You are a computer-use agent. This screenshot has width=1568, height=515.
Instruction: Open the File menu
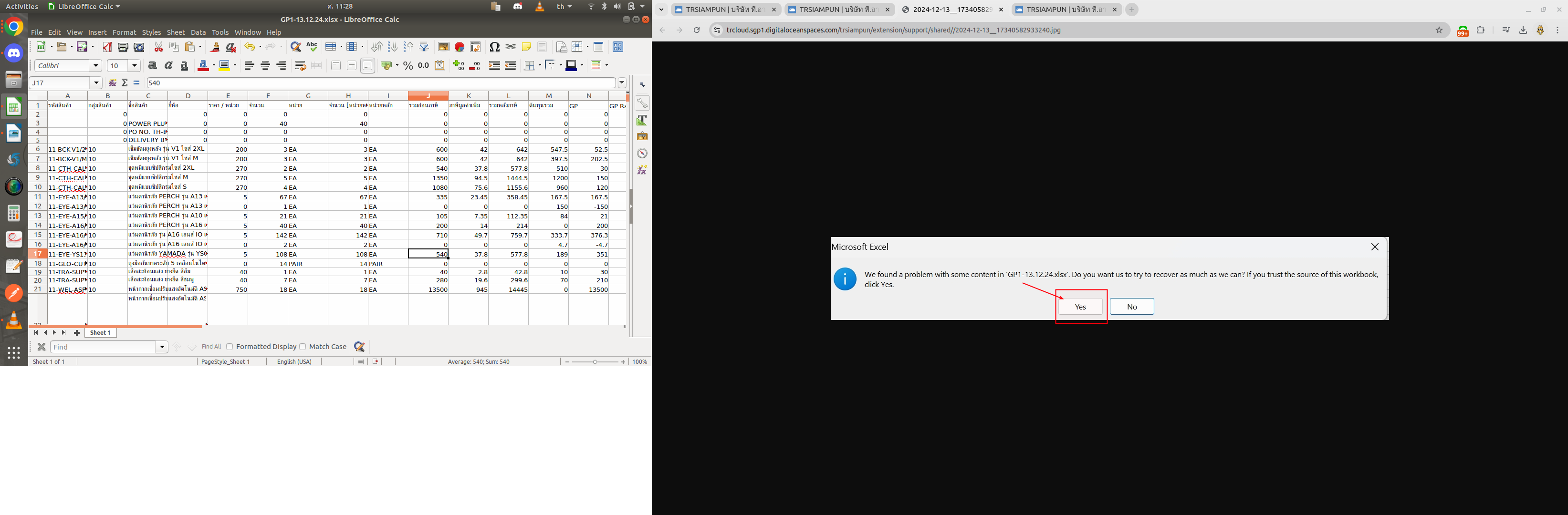point(37,32)
